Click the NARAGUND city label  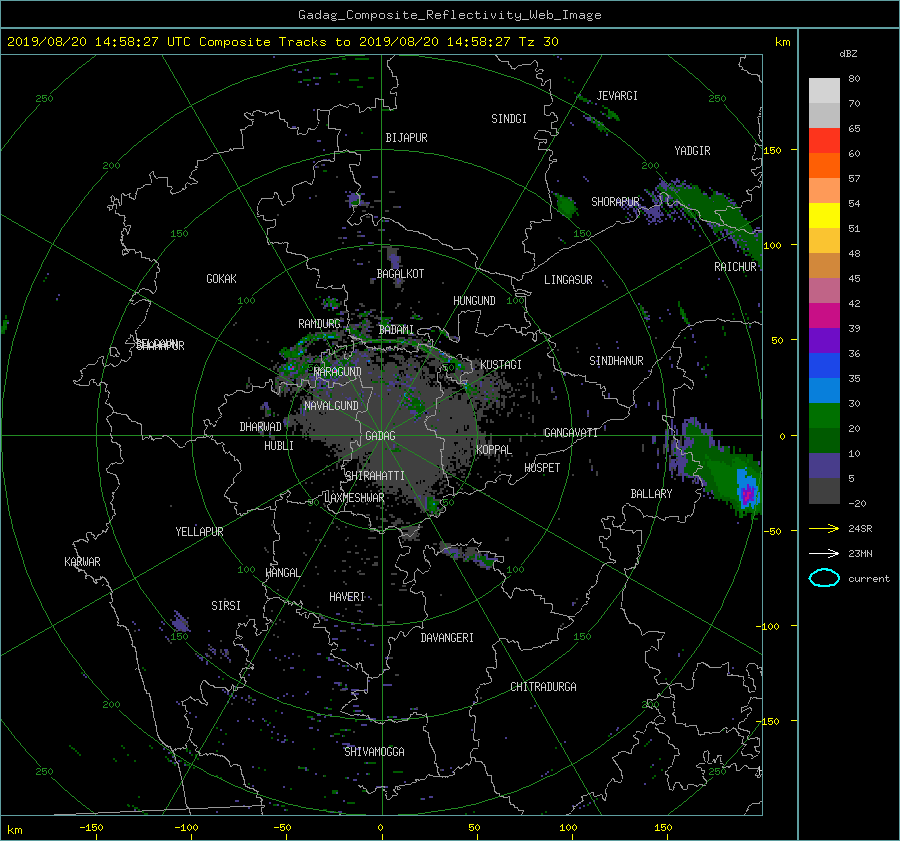coord(338,372)
